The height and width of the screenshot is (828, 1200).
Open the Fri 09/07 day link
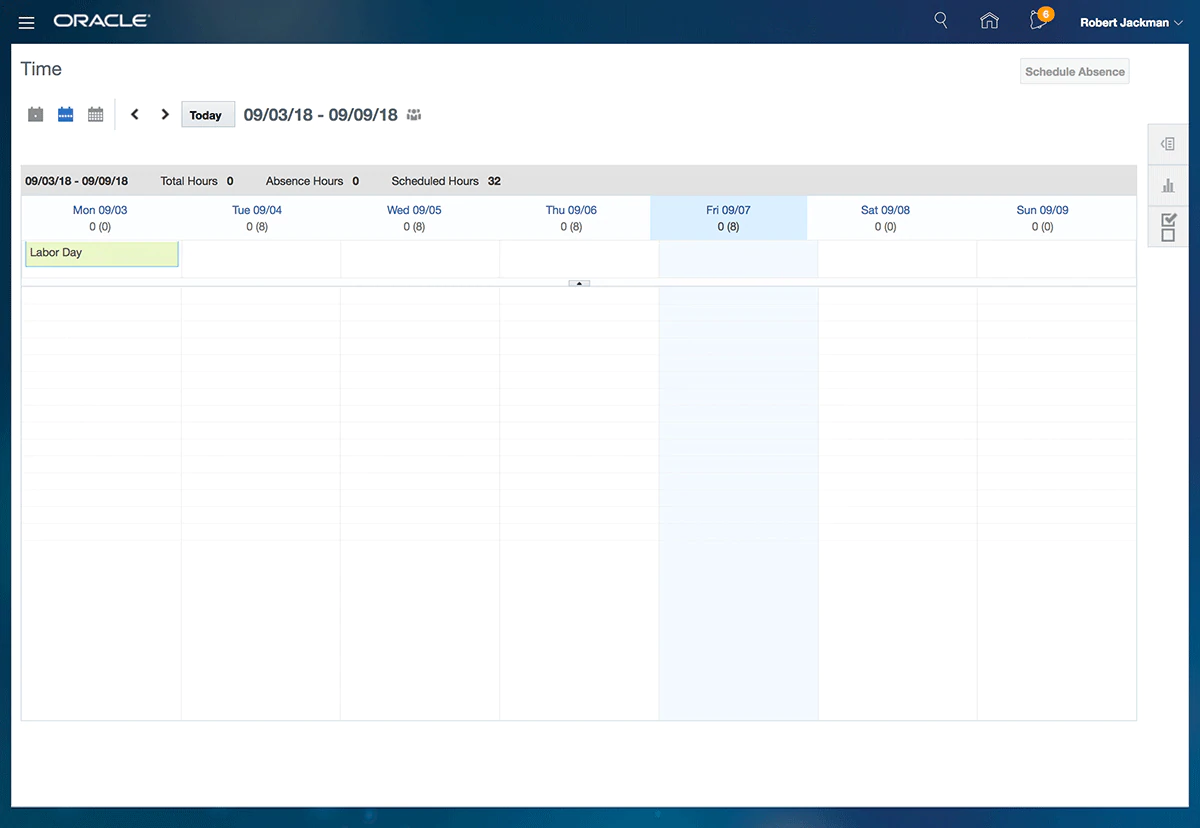(x=728, y=210)
